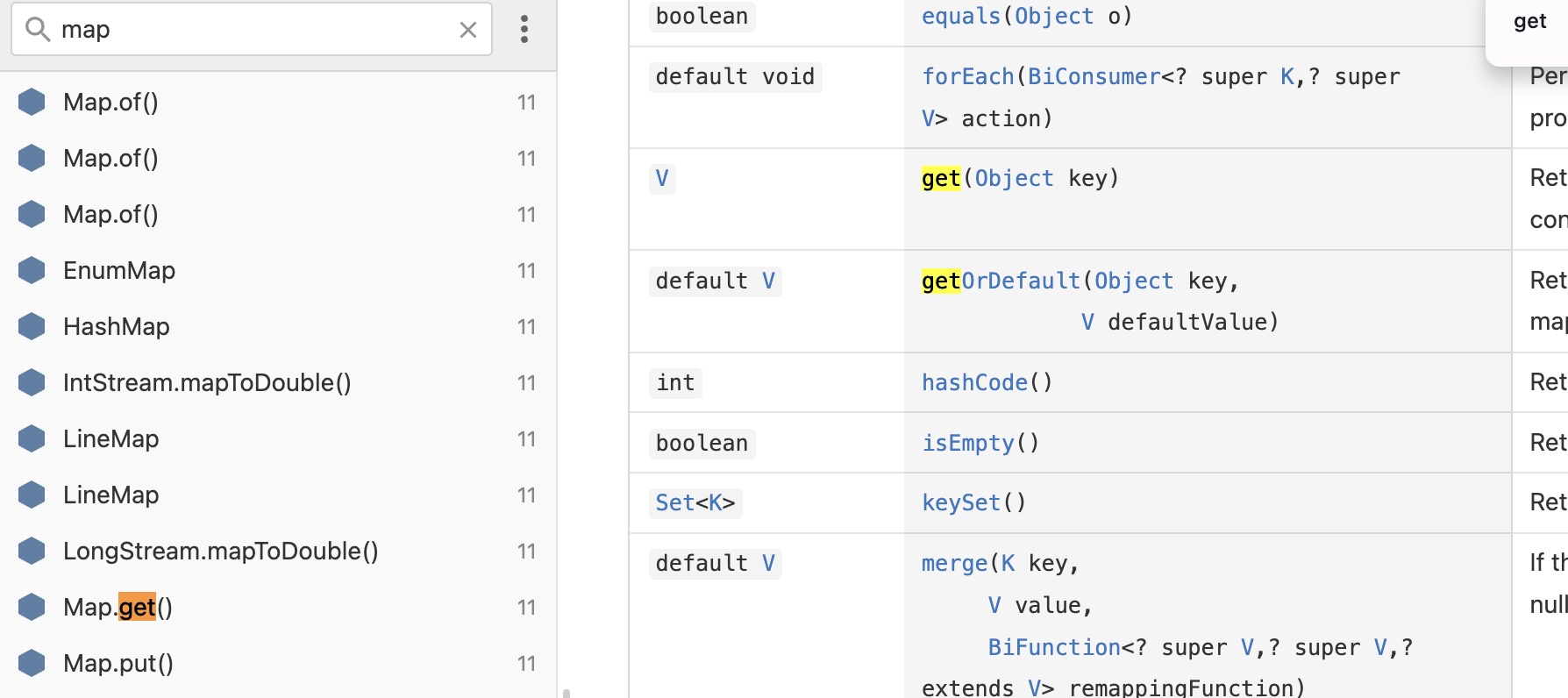This screenshot has height=698, width=1568.
Task: Click the 'get' find-in-page box
Action: coord(1530,22)
